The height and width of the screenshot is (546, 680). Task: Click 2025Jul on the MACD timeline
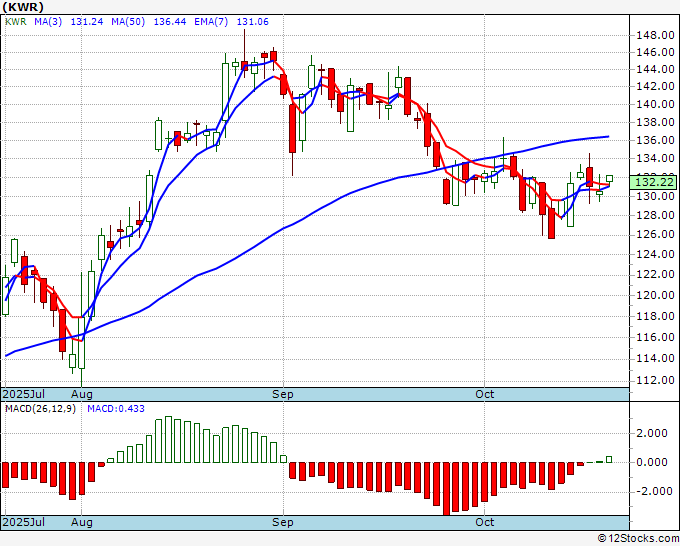point(23,522)
